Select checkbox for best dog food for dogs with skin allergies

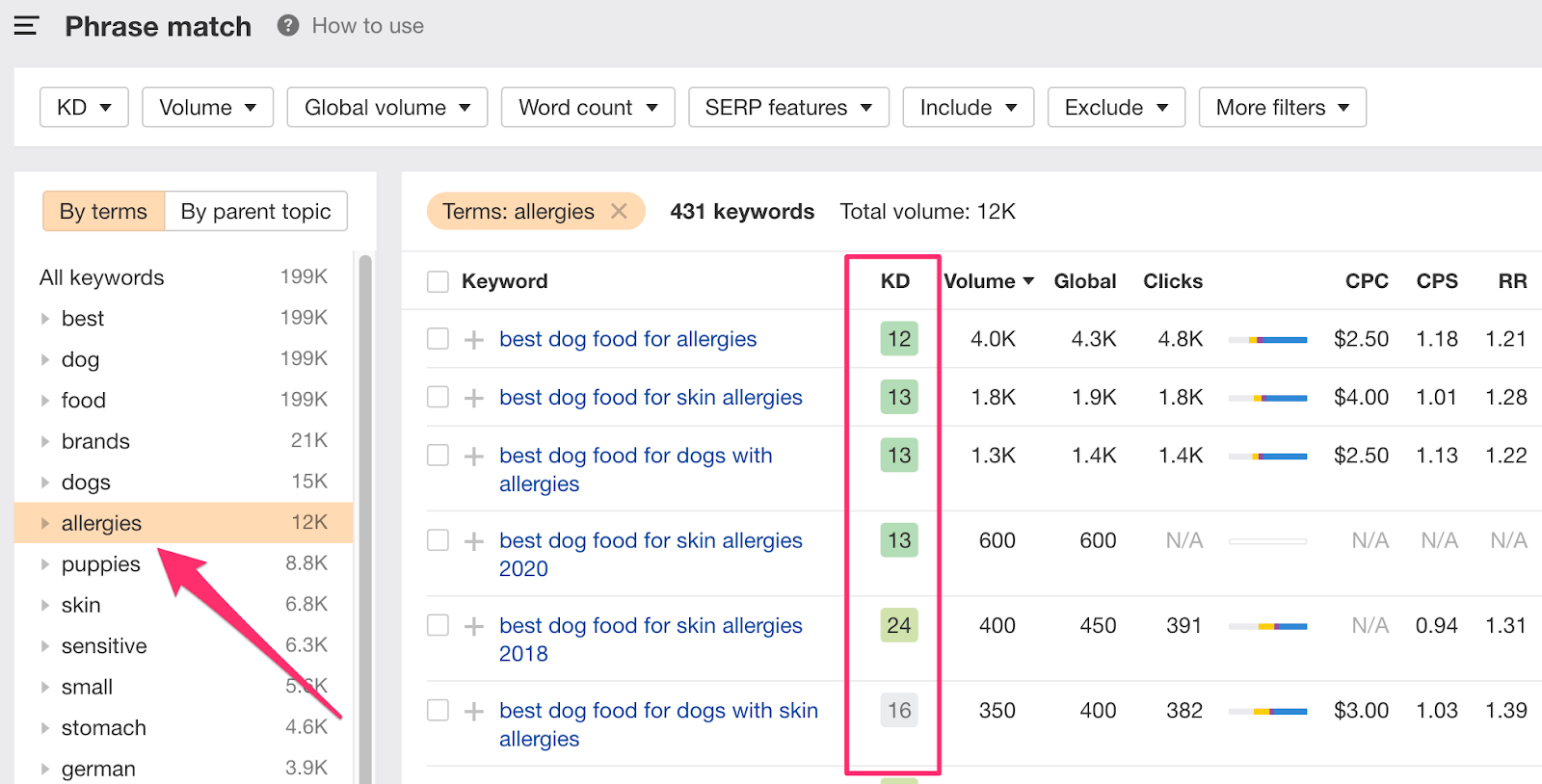439,711
